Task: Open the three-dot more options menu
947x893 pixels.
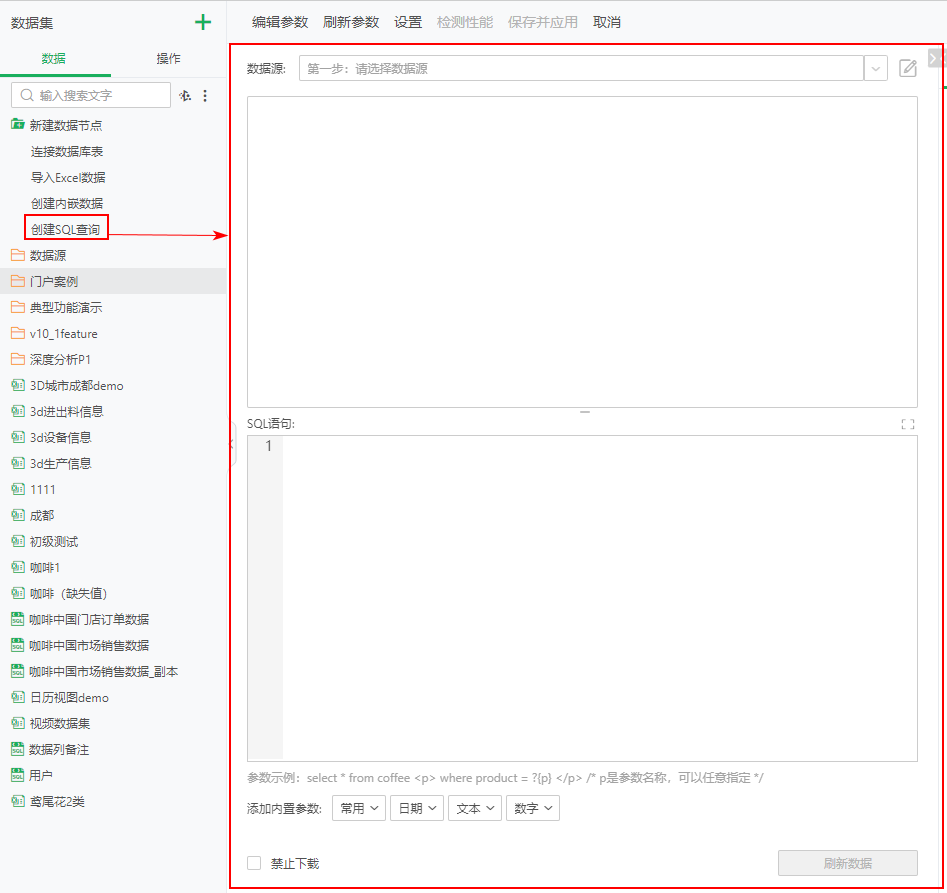Action: pos(206,95)
